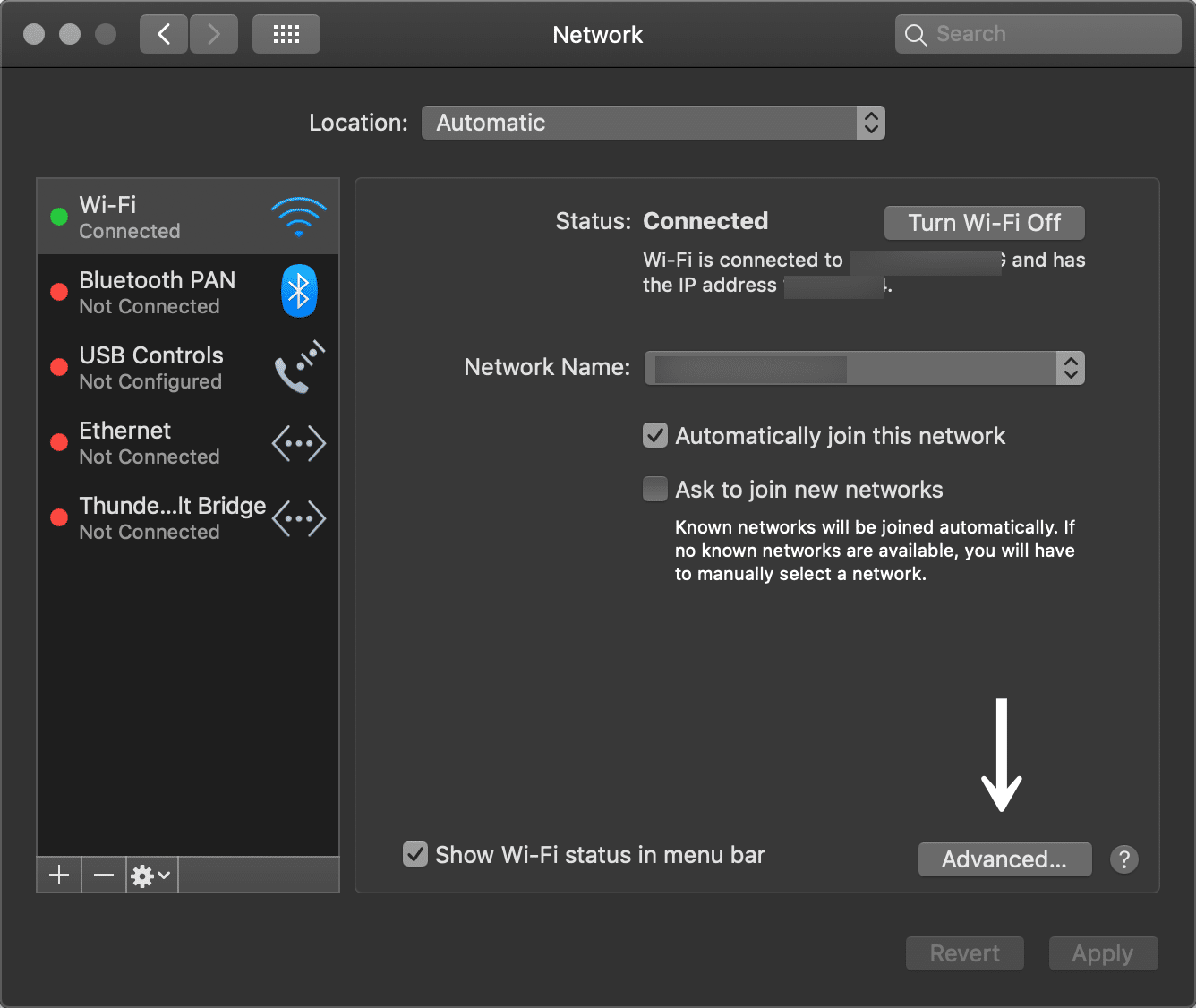This screenshot has height=1008, width=1196.
Task: Click the Turn Wi-Fi Off button
Action: 984,222
